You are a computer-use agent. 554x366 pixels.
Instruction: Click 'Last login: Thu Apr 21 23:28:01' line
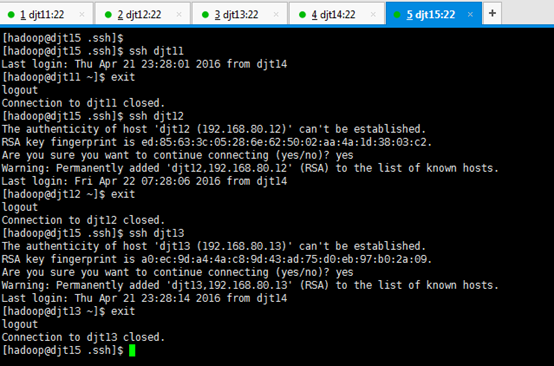[x=144, y=64]
